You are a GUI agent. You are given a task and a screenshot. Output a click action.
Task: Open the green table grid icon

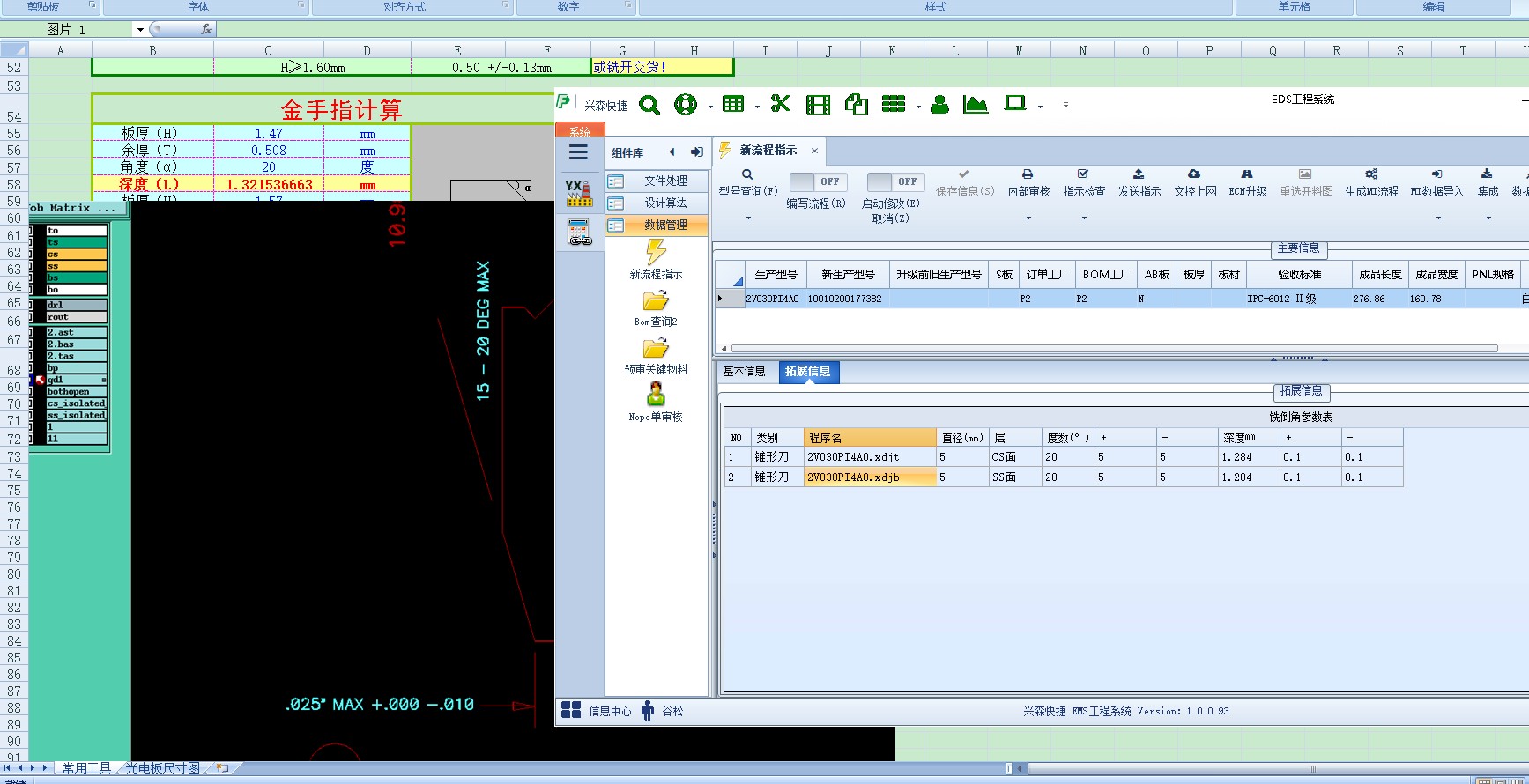(x=733, y=105)
